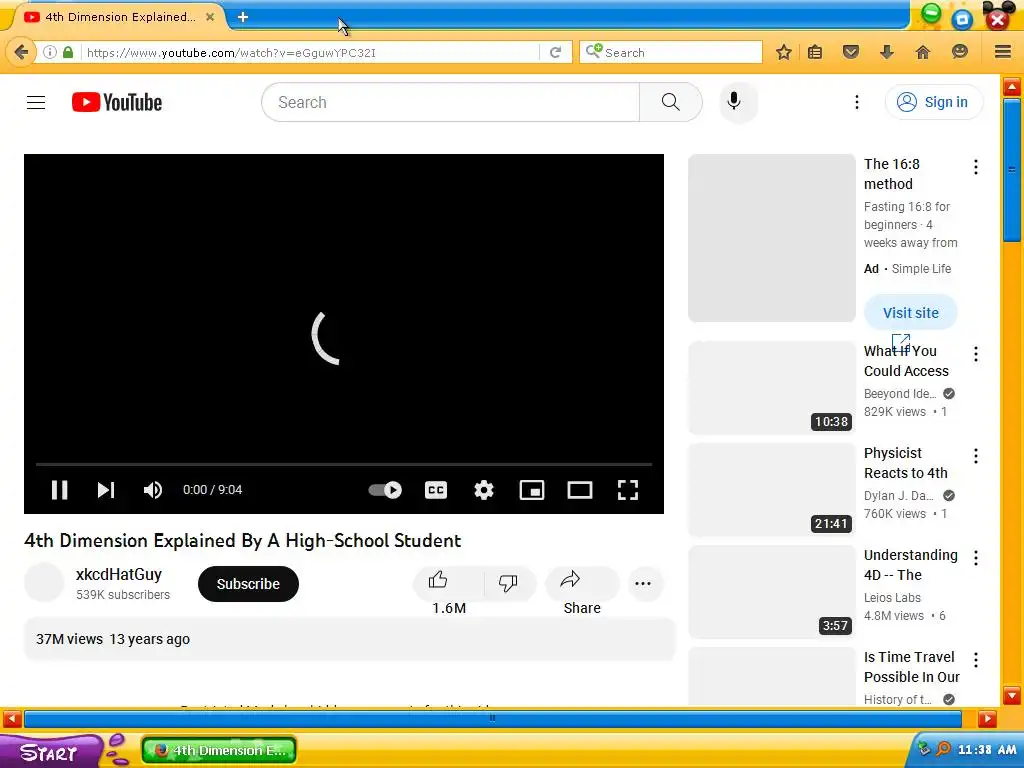Click the smiley face toolbar icon
The image size is (1024, 768).
coord(959,52)
